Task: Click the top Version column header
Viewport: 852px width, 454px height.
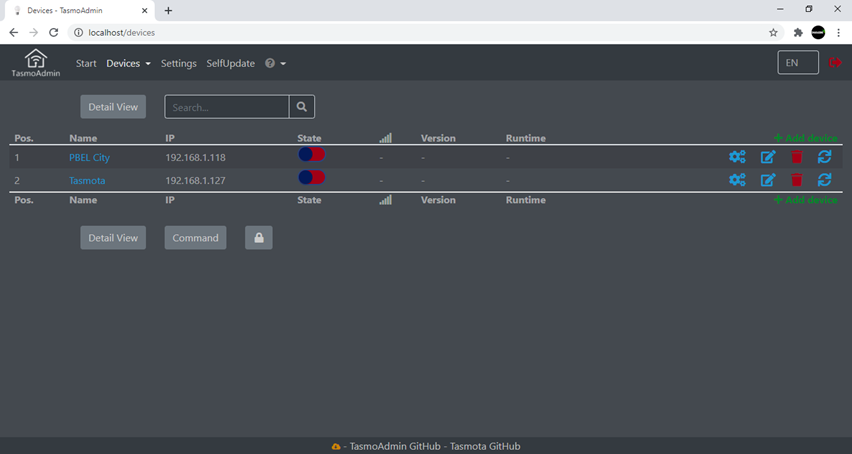Action: tap(438, 138)
